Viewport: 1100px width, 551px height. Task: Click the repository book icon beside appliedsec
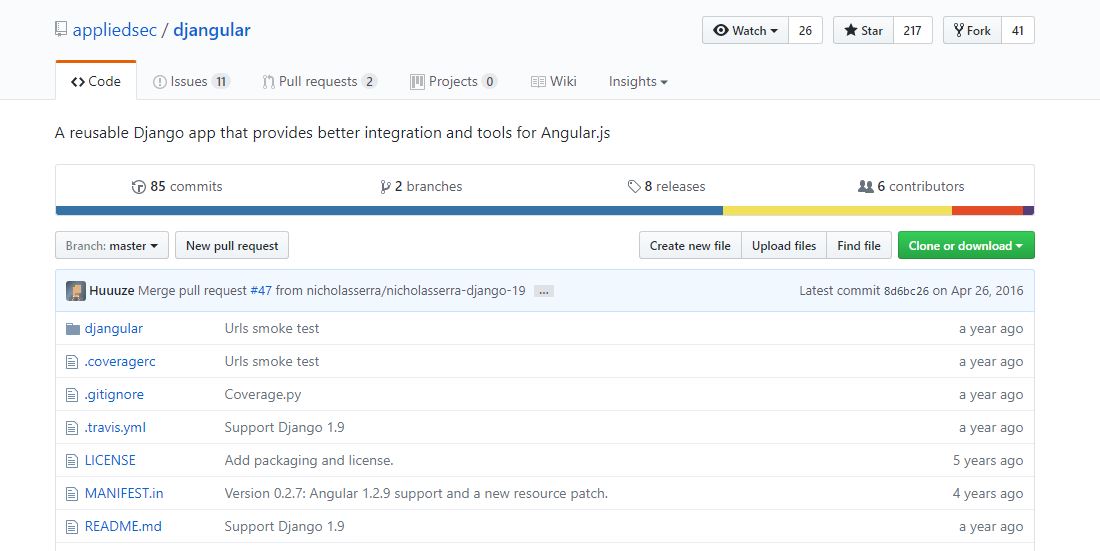click(61, 30)
